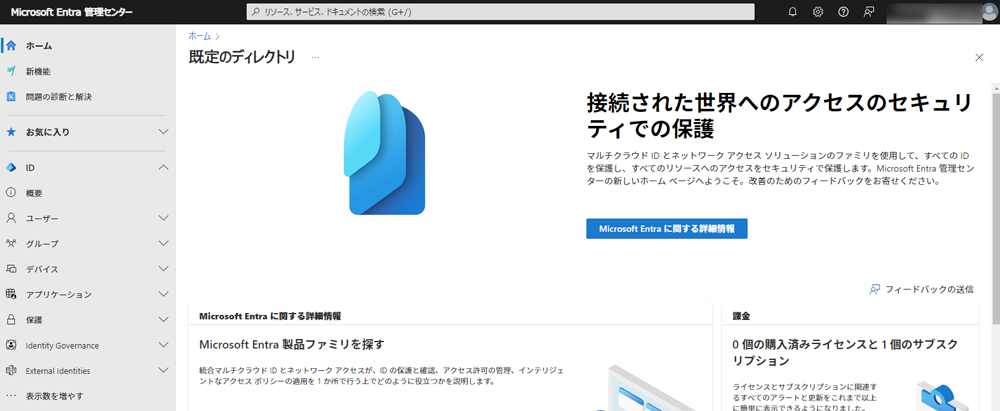Open notifications bell icon
Screen dimensions: 1000x411
793,11
